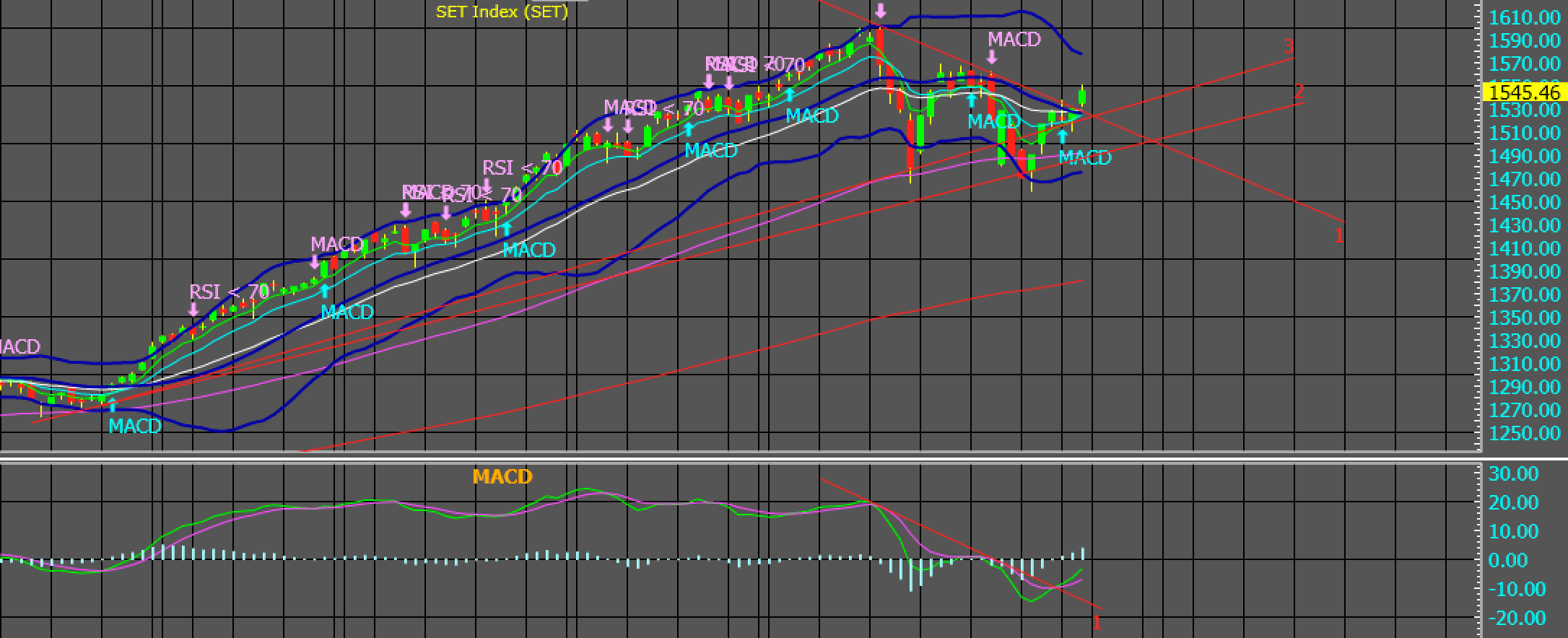Image resolution: width=1568 pixels, height=638 pixels.
Task: Click the latest MACD histogram bar
Action: [1083, 554]
